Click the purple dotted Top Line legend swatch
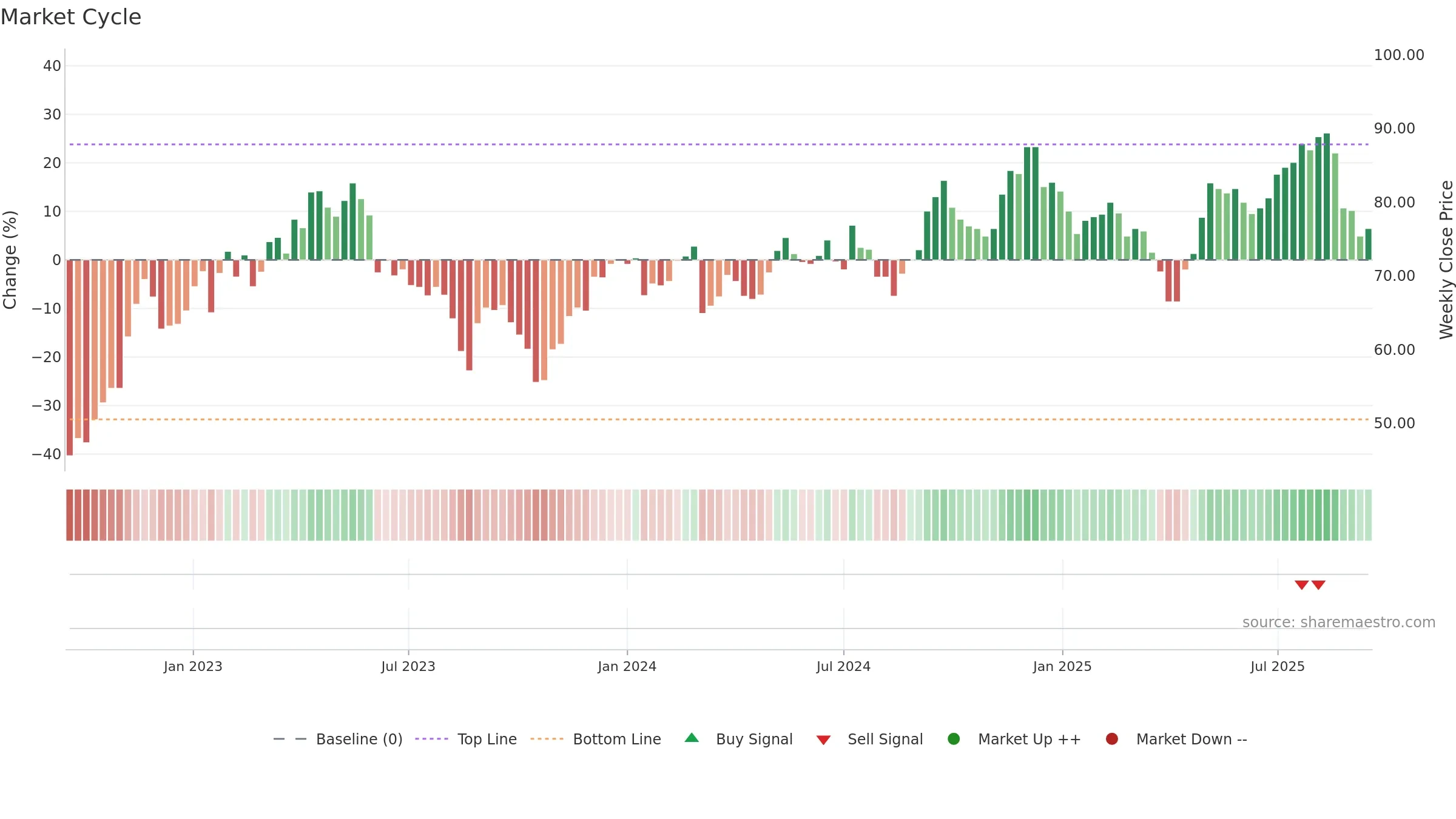Screen dimensions: 1456x819 pos(431,739)
